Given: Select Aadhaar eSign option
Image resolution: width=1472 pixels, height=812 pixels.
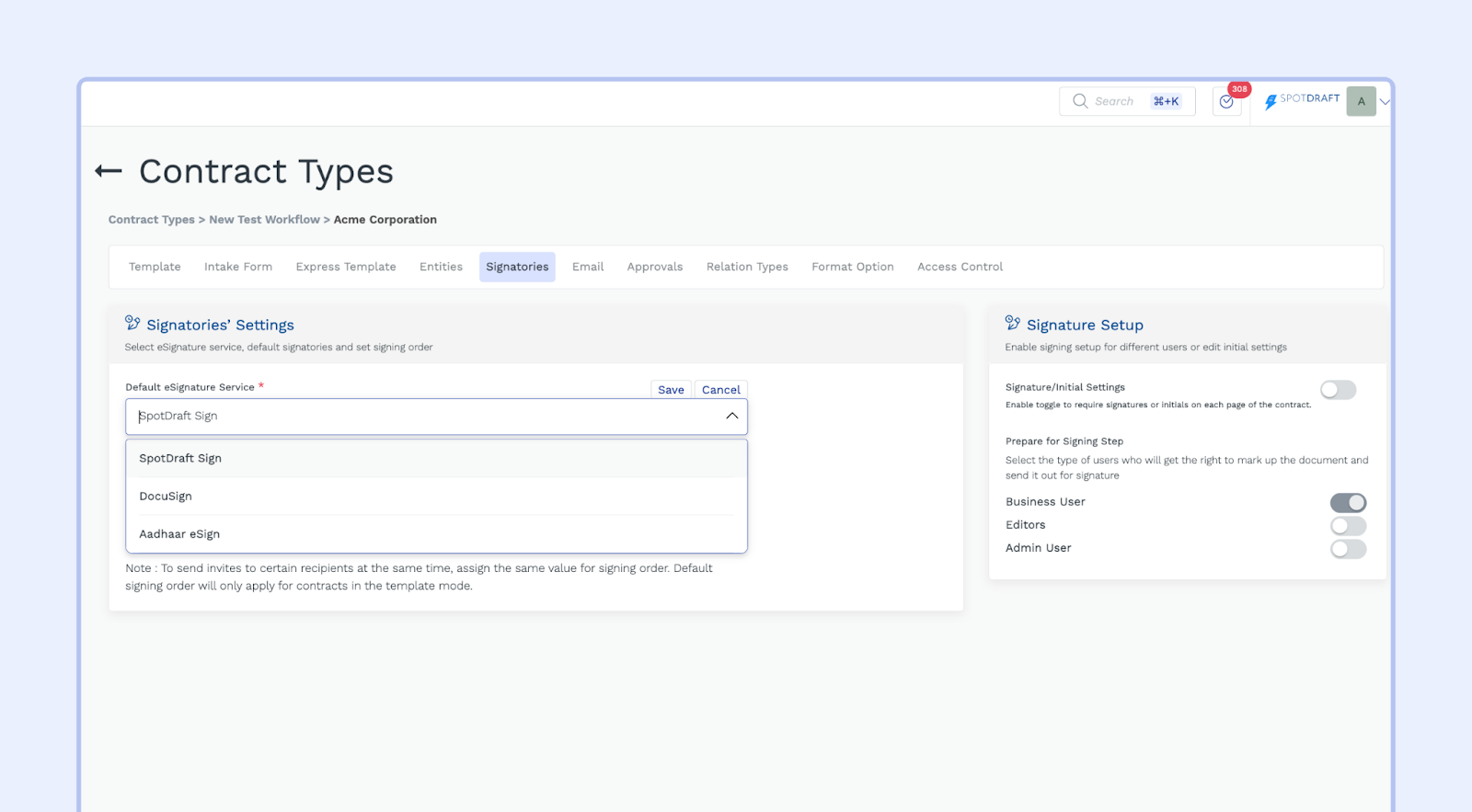Looking at the screenshot, I should [180, 534].
